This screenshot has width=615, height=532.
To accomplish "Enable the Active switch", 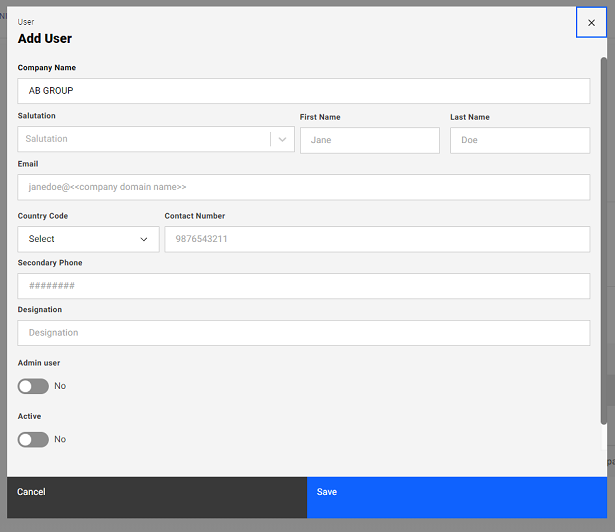I will [x=33, y=439].
